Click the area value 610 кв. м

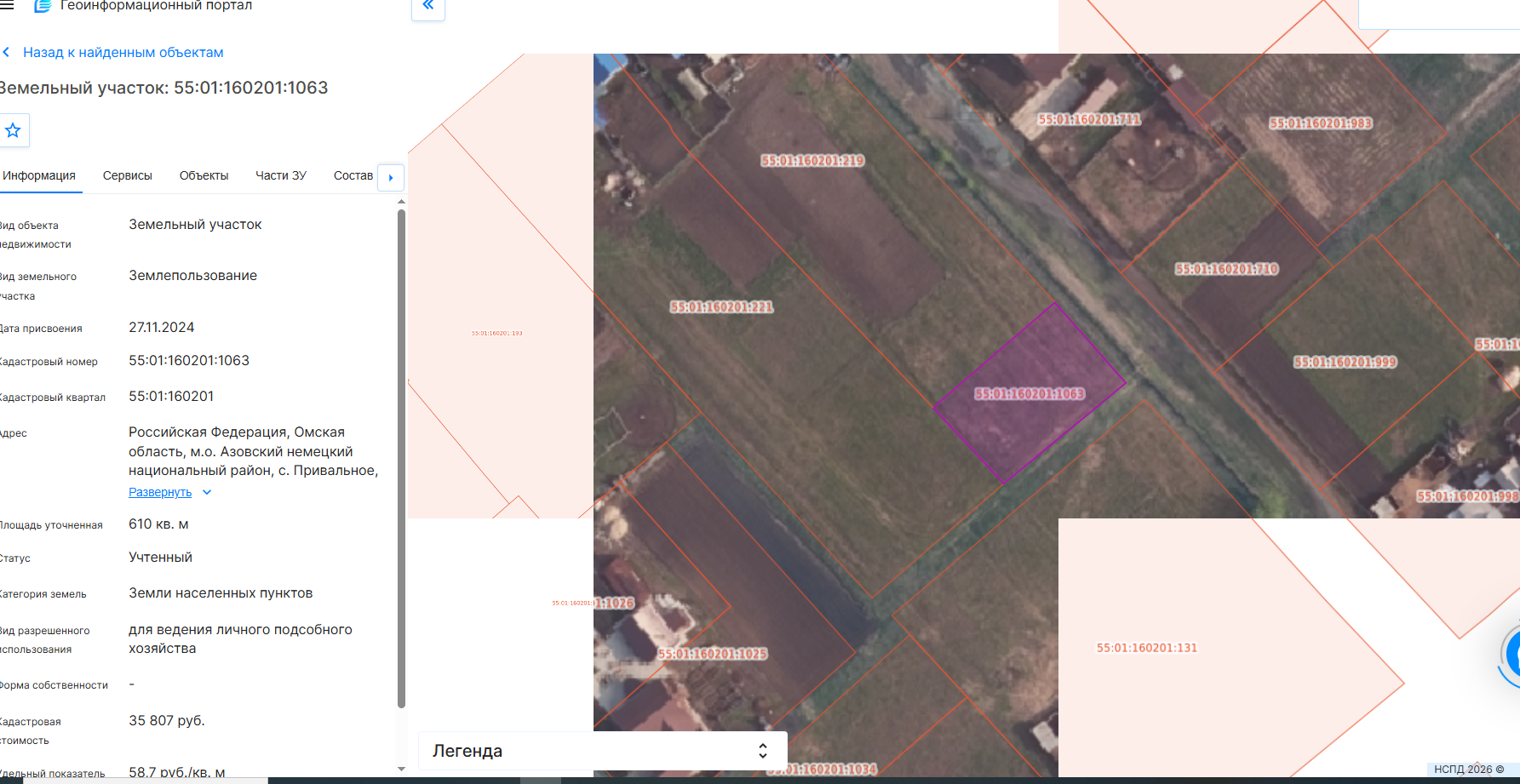pyautogui.click(x=158, y=524)
